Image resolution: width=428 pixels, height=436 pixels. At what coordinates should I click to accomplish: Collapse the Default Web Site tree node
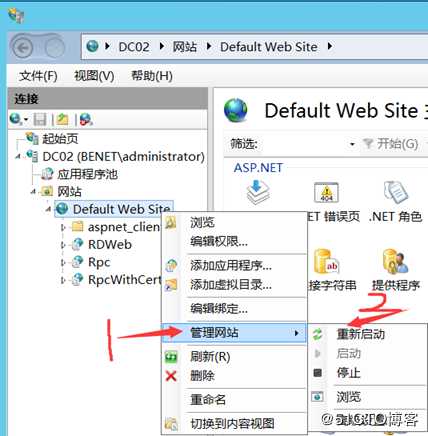point(49,209)
